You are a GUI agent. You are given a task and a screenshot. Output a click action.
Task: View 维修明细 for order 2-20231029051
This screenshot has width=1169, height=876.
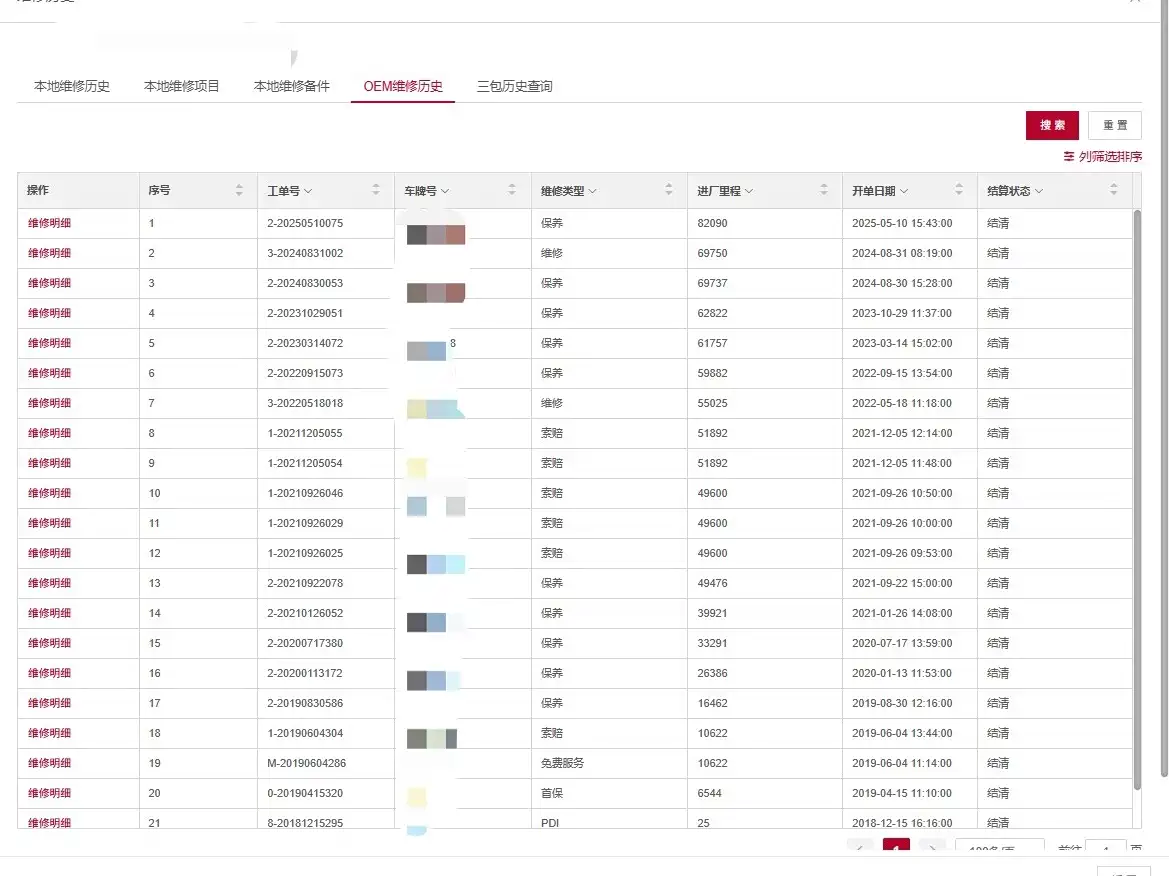pyautogui.click(x=49, y=313)
